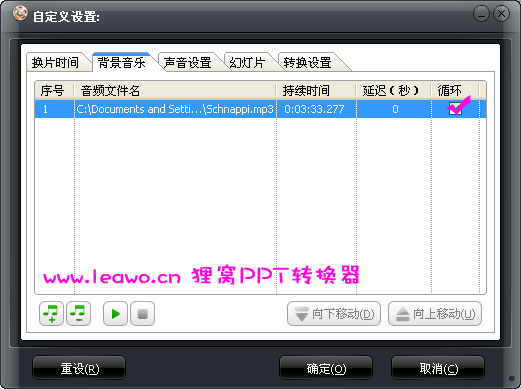521x389 pixels.
Task: Click the 向上移动(U) button
Action: click(x=435, y=314)
